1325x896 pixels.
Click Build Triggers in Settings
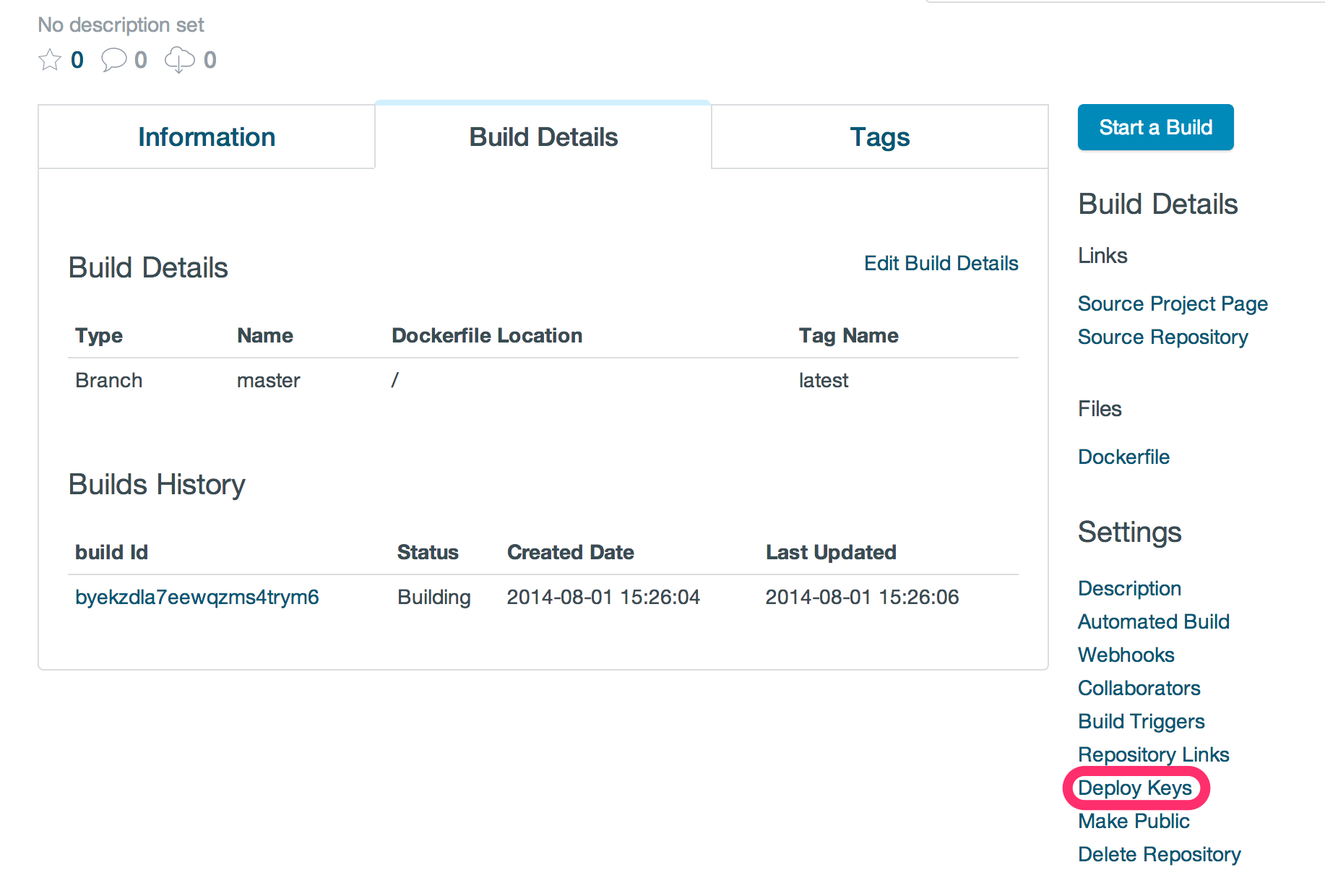point(1141,721)
